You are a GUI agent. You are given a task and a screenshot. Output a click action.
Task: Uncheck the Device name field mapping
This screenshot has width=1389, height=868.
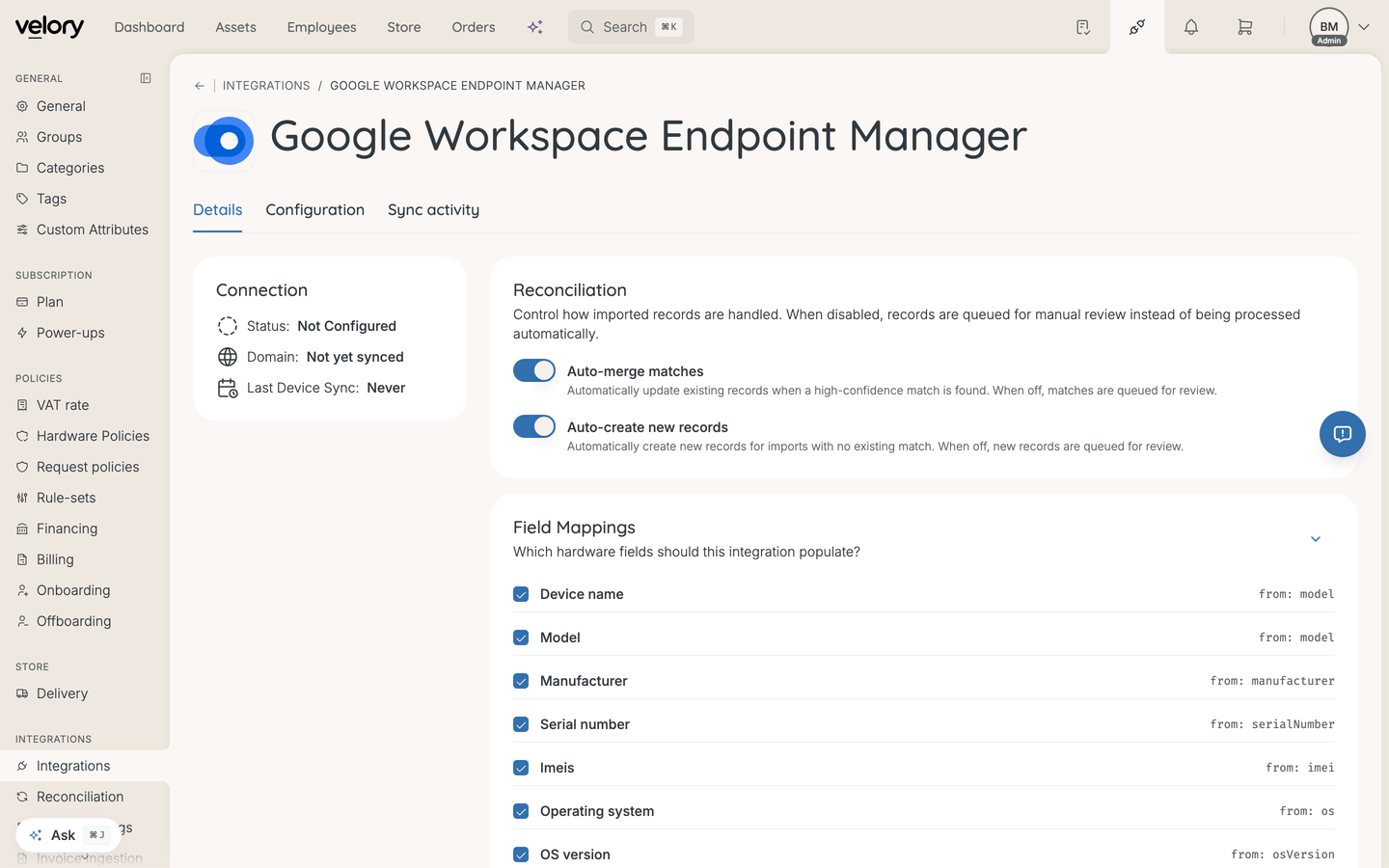(521, 594)
